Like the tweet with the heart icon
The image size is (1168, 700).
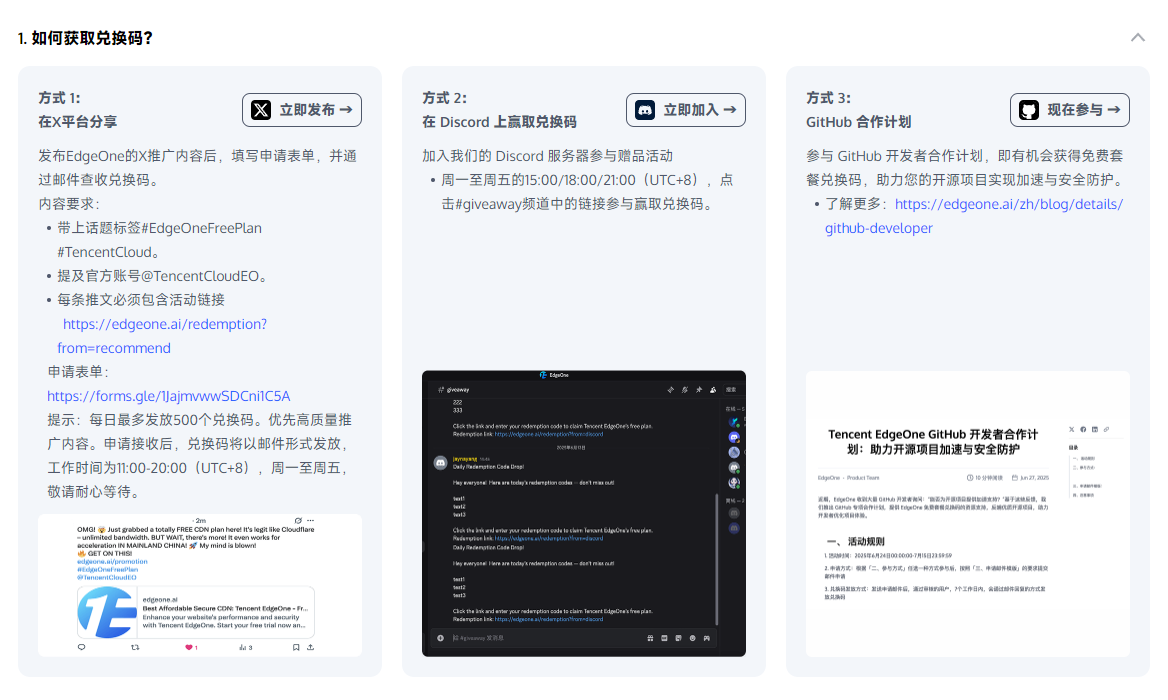(189, 647)
